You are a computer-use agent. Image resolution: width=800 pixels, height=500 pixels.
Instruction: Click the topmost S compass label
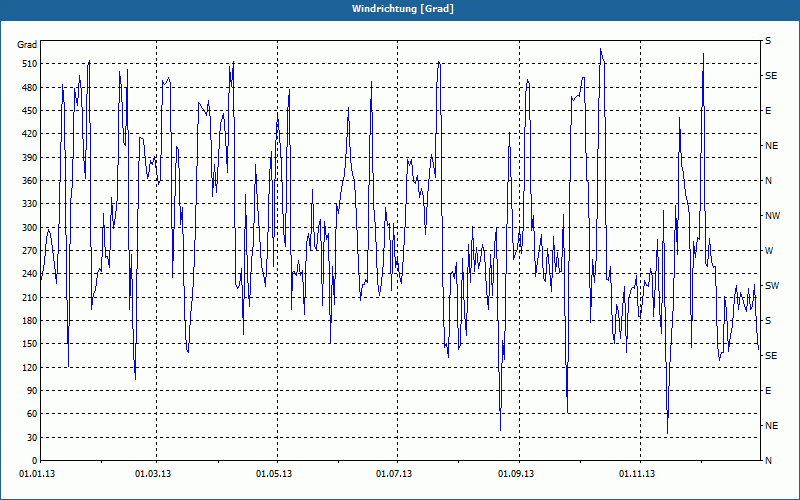(x=768, y=41)
